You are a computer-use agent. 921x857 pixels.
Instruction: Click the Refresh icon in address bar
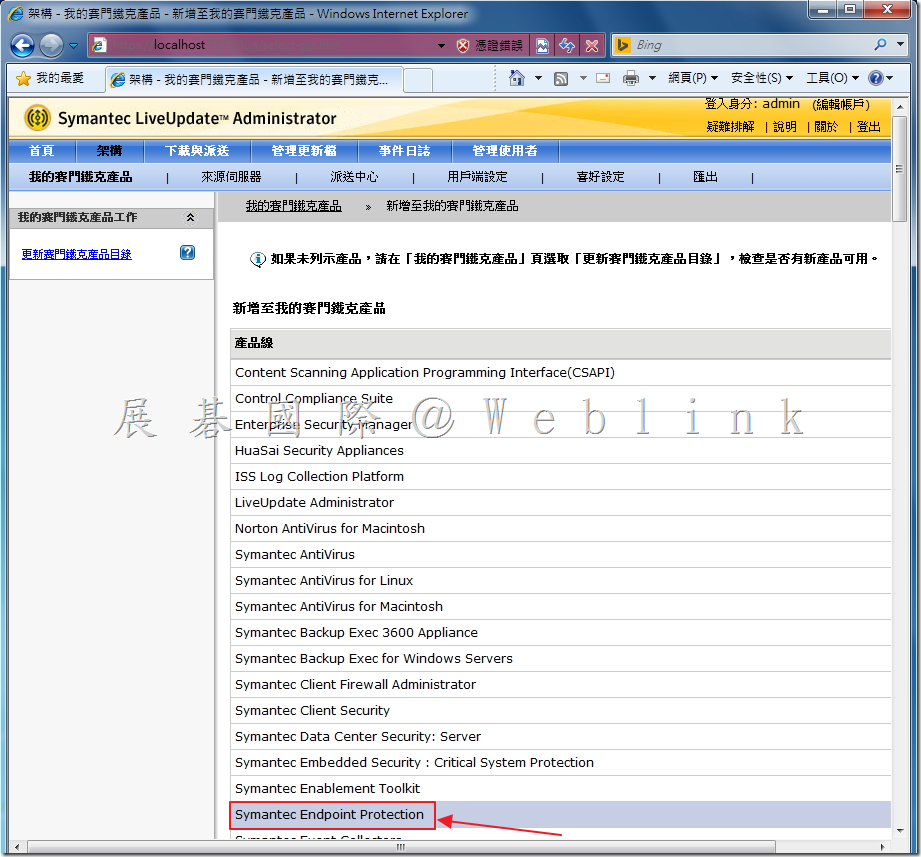point(567,45)
